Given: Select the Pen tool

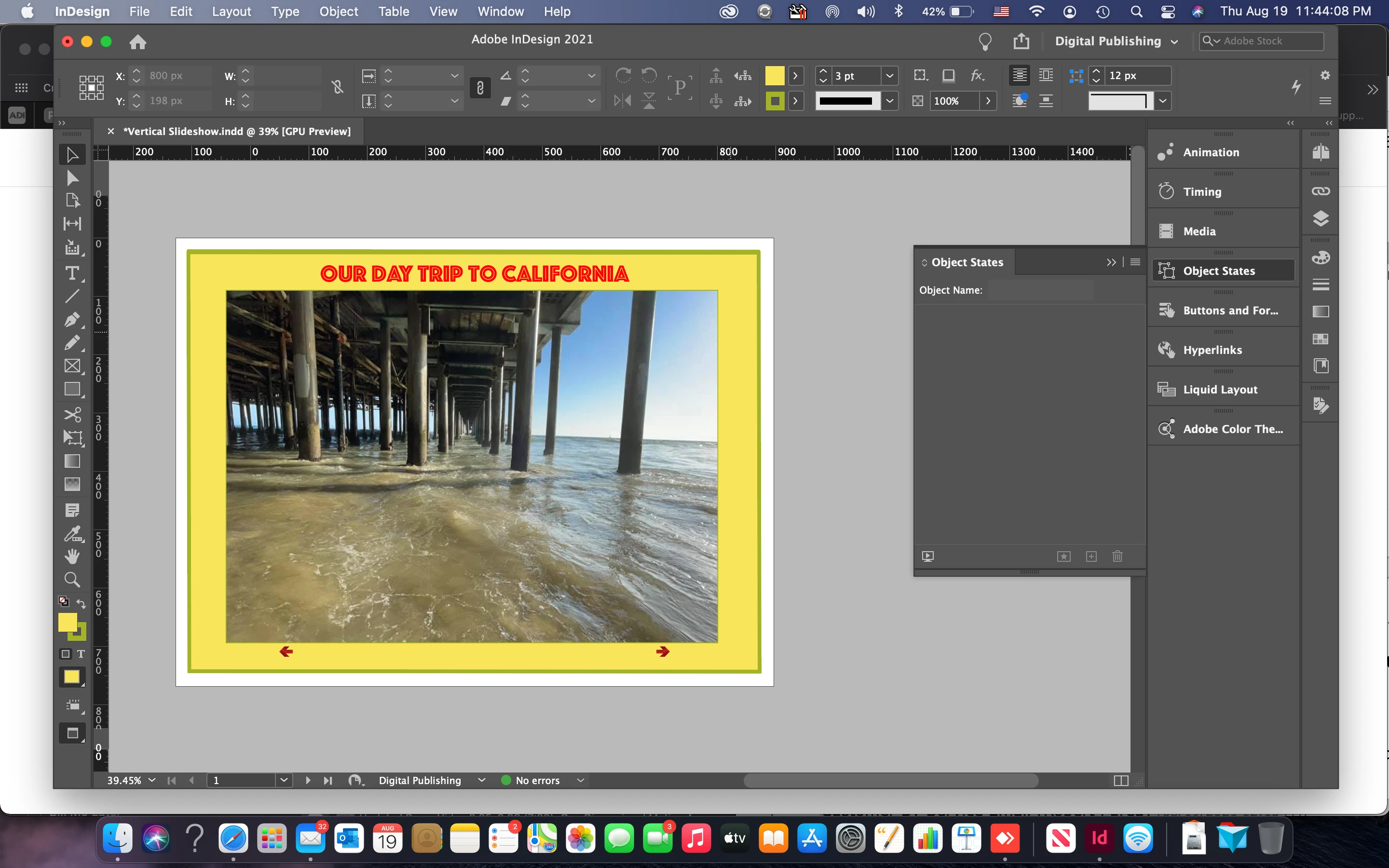Looking at the screenshot, I should (72, 319).
